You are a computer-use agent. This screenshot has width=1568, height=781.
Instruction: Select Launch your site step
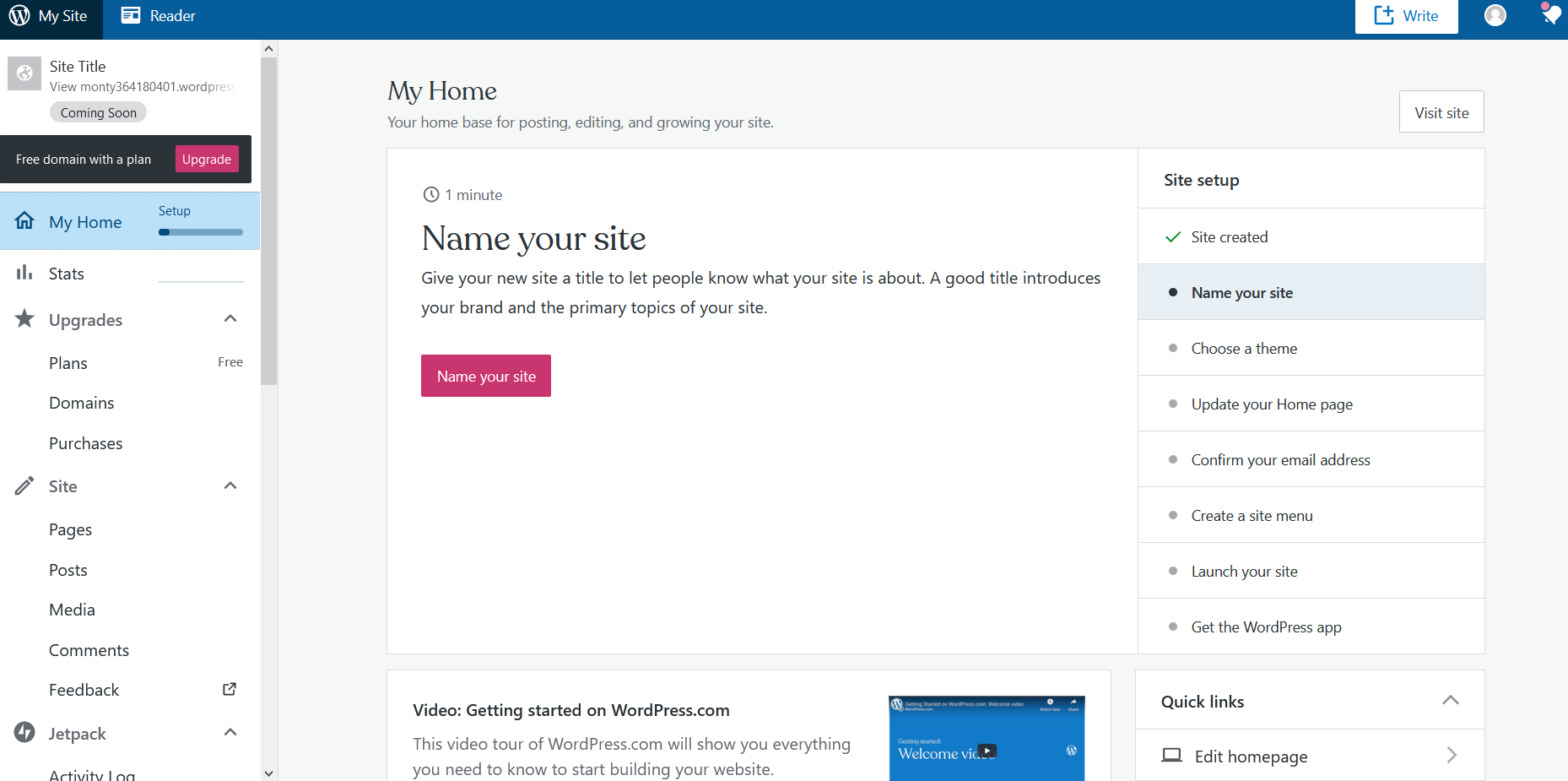click(1311, 571)
